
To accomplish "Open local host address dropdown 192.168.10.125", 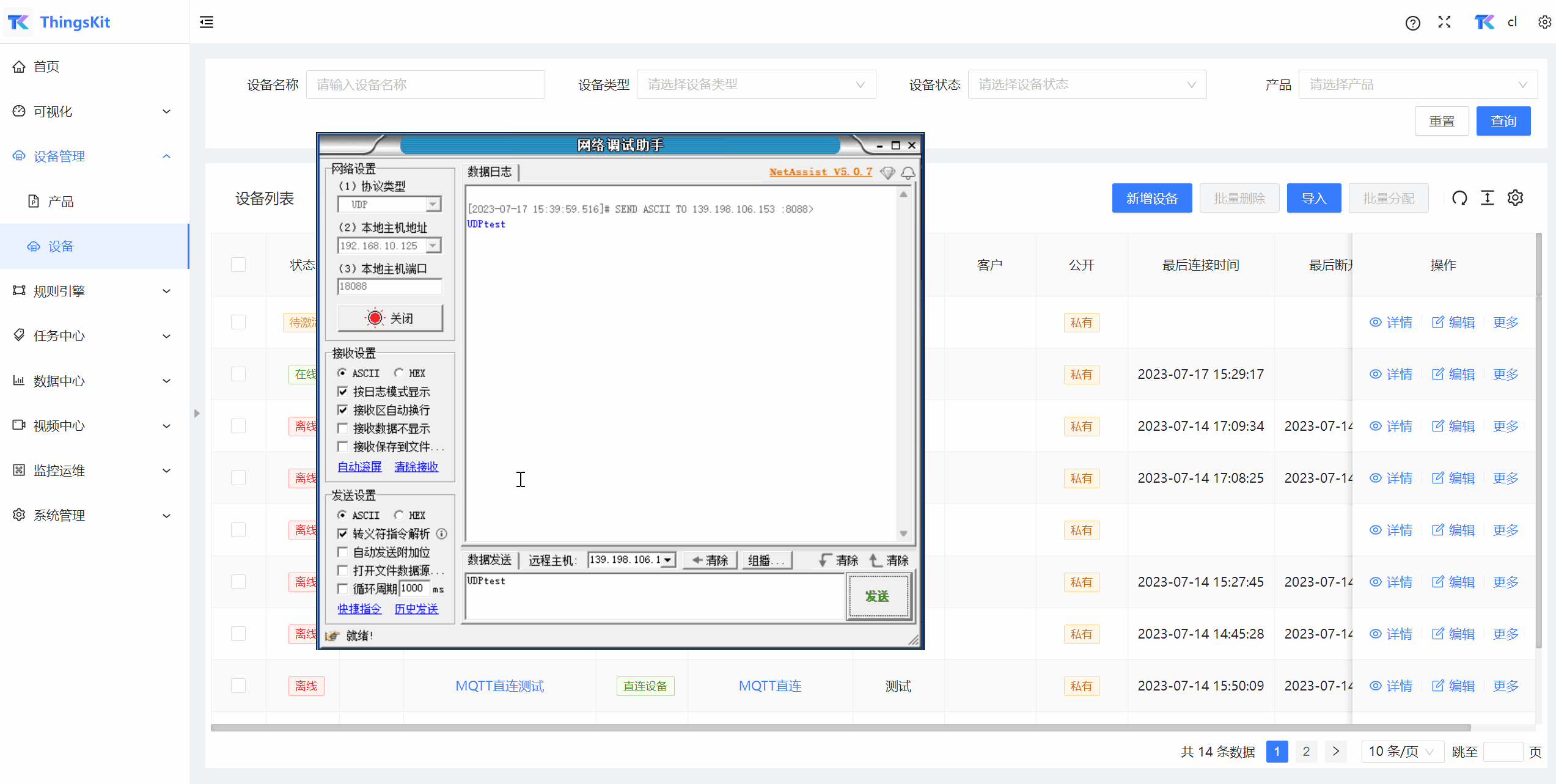I will (389, 246).
